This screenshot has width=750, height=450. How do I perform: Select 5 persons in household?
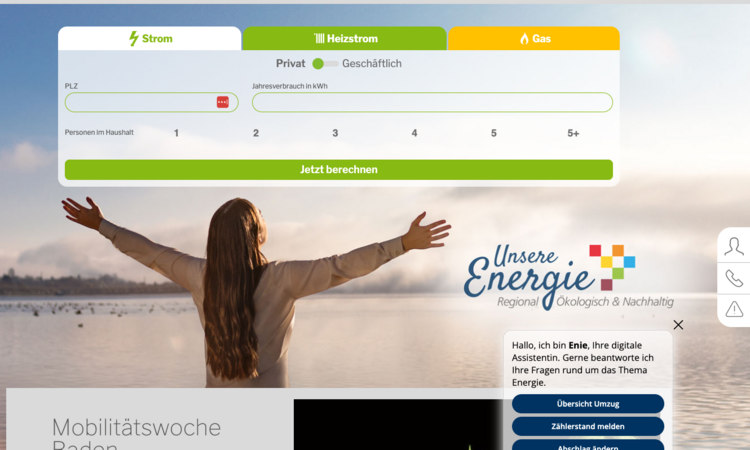point(494,133)
